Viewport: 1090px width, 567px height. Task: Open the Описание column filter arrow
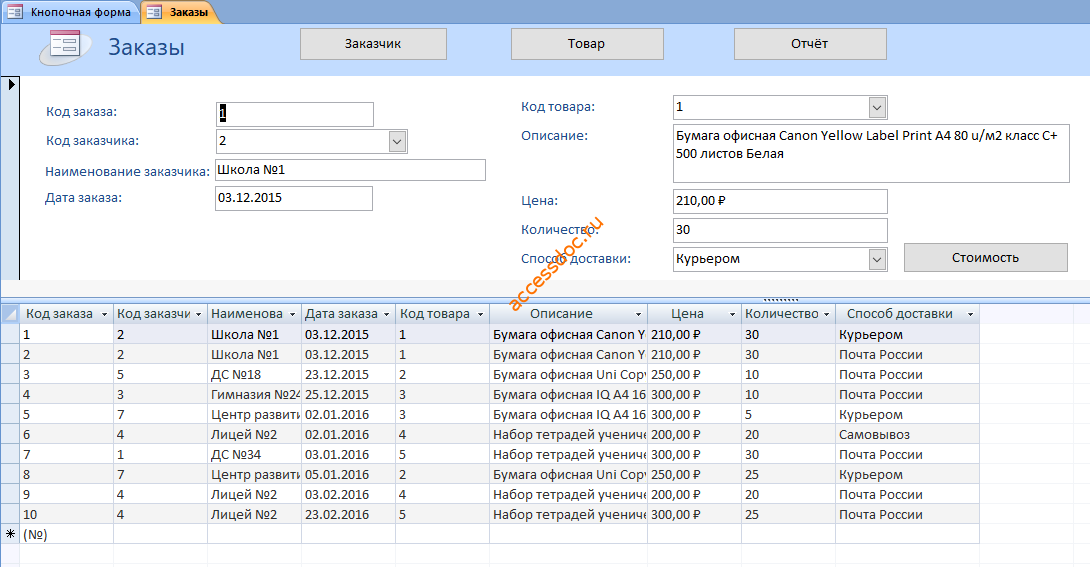(x=638, y=315)
